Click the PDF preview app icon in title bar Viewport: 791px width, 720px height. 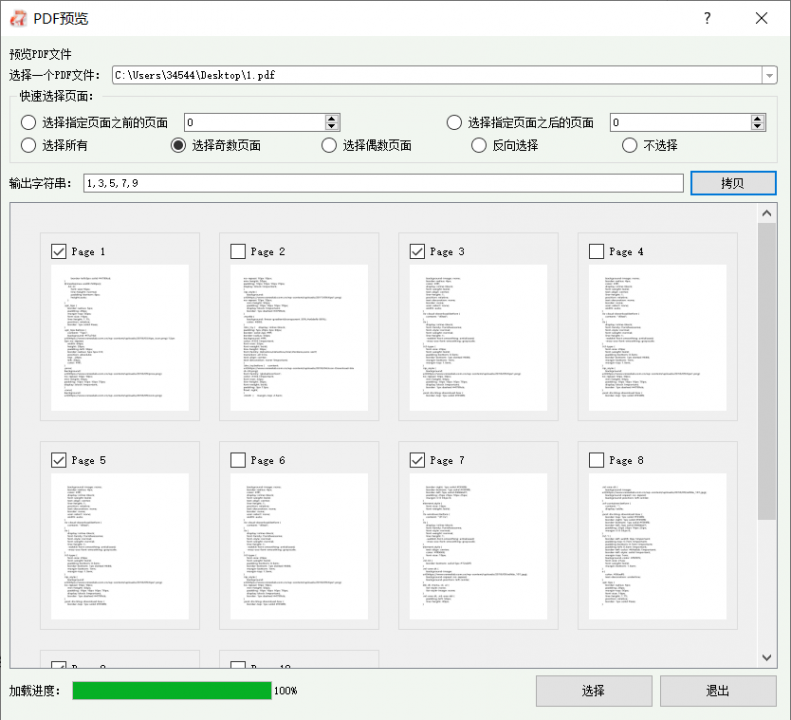[19, 18]
